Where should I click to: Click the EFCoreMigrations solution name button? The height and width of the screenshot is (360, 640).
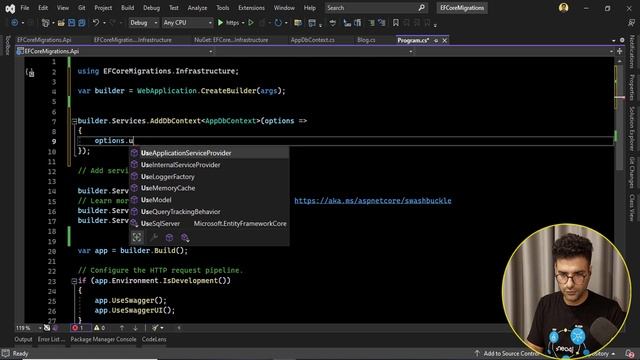coord(462,8)
